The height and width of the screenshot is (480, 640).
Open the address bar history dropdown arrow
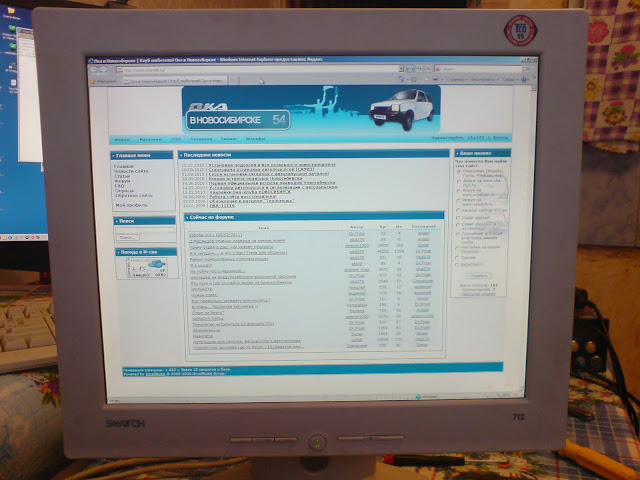[401, 69]
